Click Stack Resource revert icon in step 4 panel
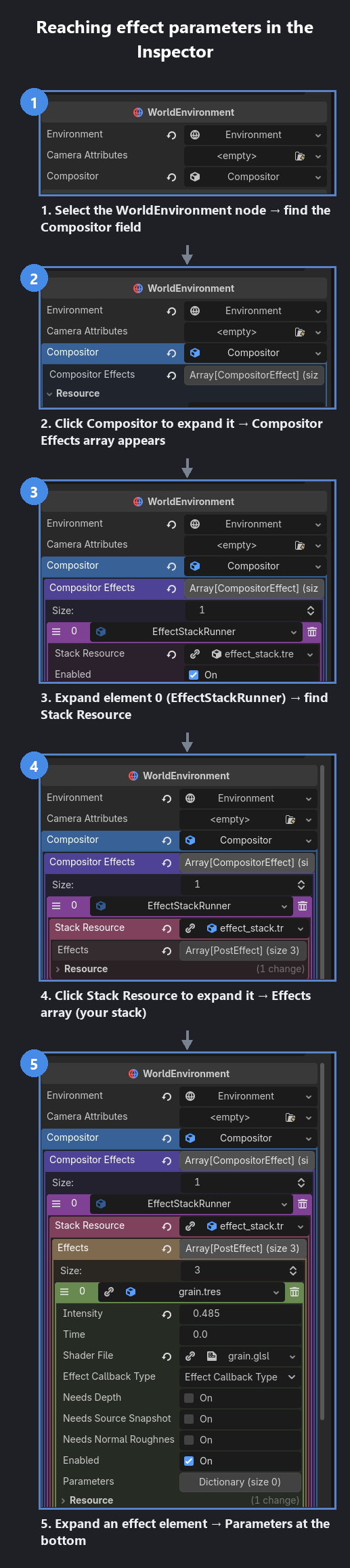The width and height of the screenshot is (350, 1568). [x=167, y=928]
